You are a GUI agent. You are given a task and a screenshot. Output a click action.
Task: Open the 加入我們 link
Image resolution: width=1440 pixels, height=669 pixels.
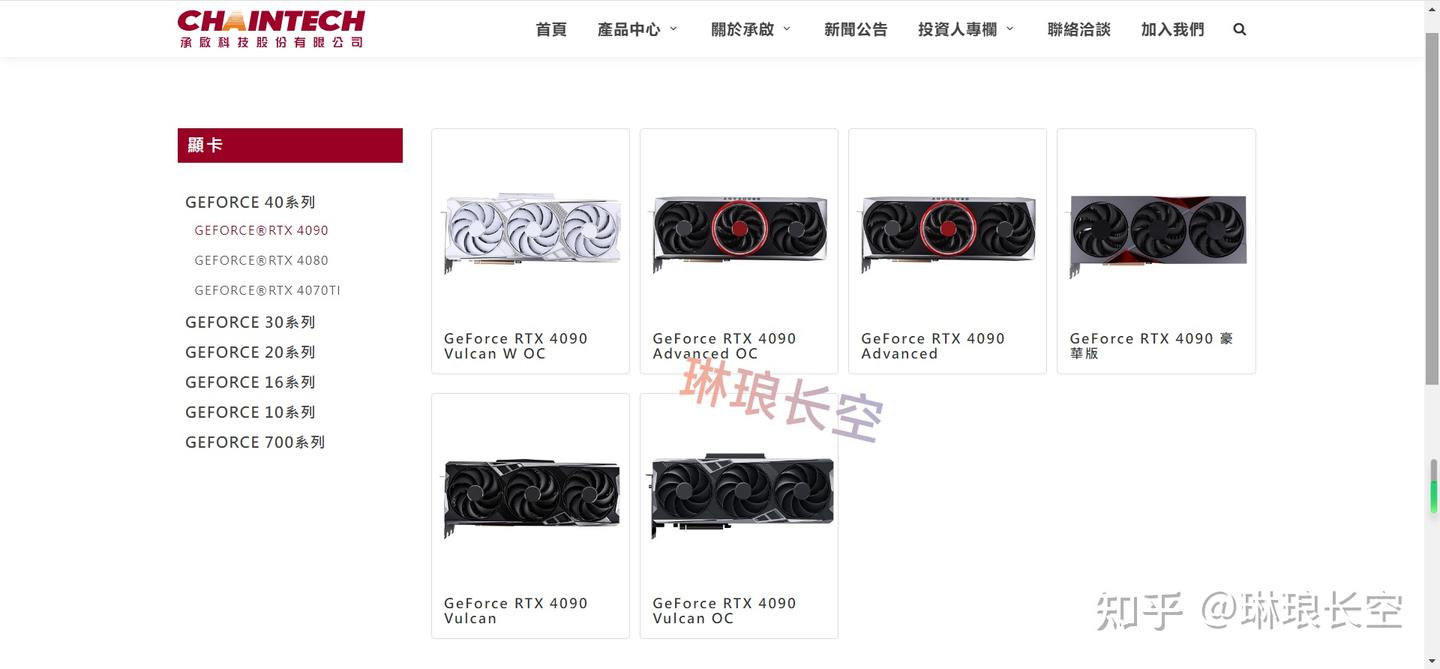click(1173, 30)
